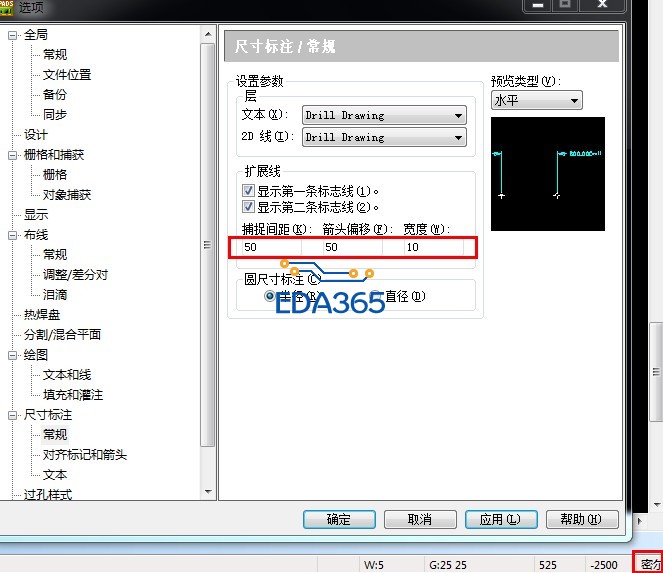Click the W:5 status bar field
This screenshot has width=663, height=573.
pos(374,565)
